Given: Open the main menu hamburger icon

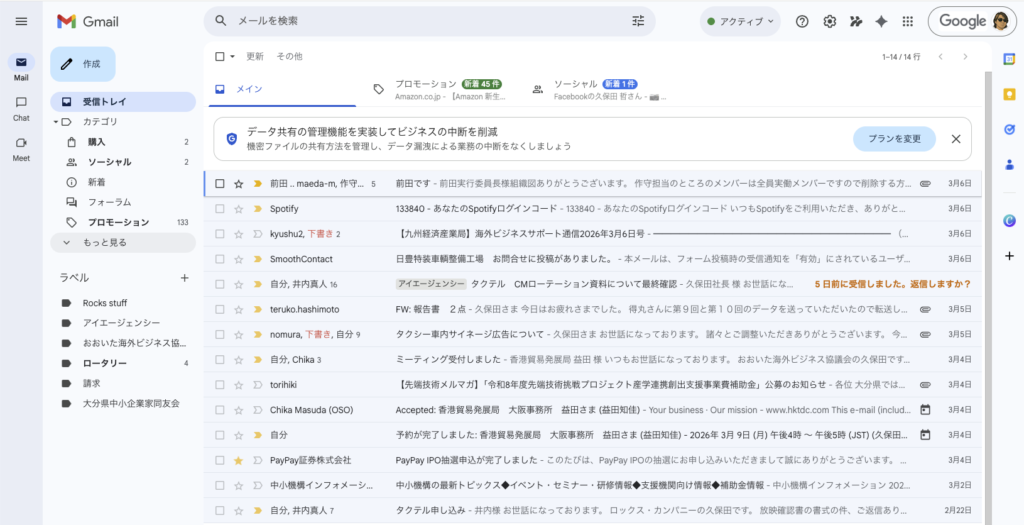Looking at the screenshot, I should coord(21,21).
